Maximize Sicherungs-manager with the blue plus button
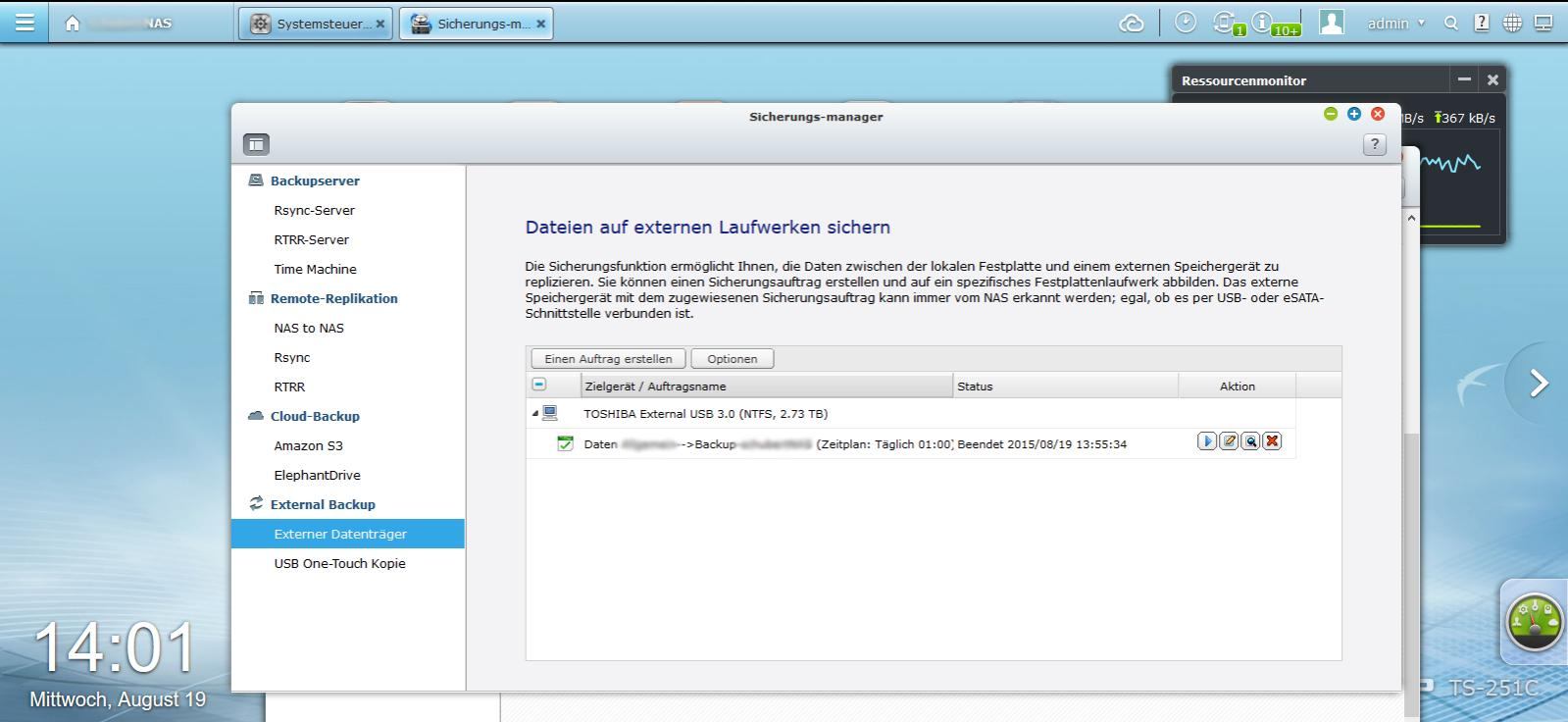 pos(1353,114)
